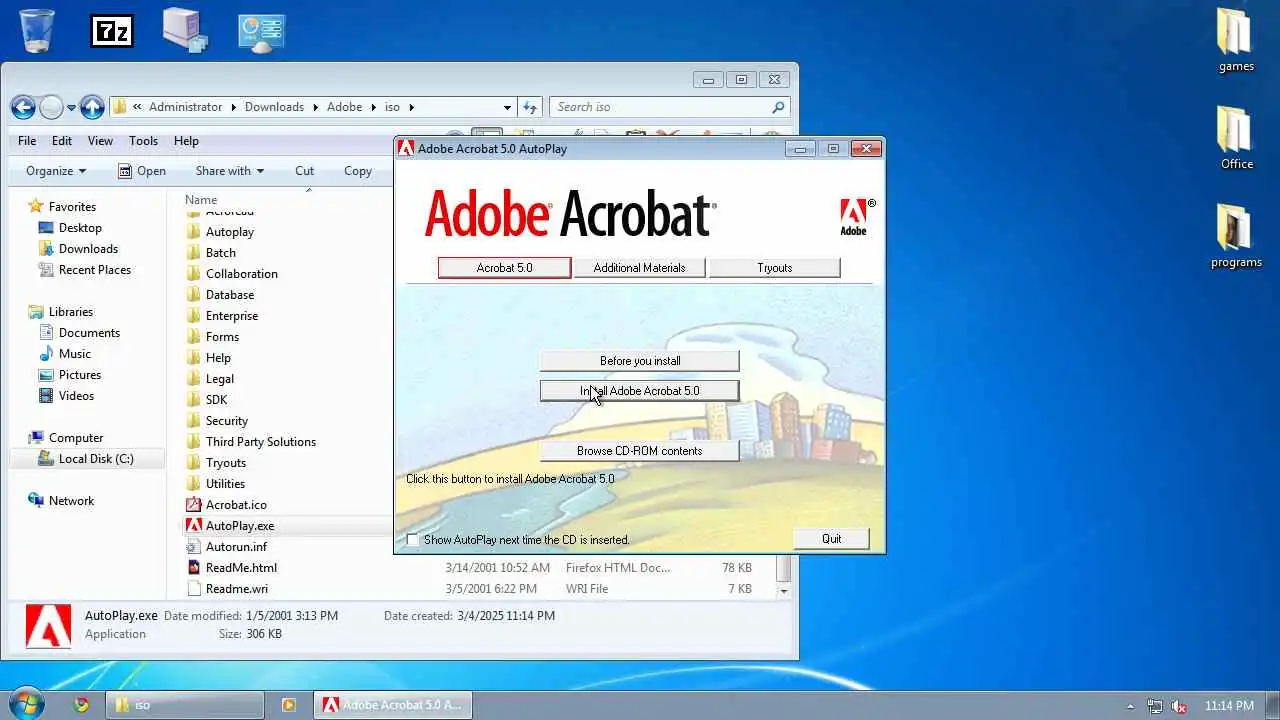The height and width of the screenshot is (720, 1280).
Task: Switch to iso Explorer taskbar button
Action: coord(185,705)
